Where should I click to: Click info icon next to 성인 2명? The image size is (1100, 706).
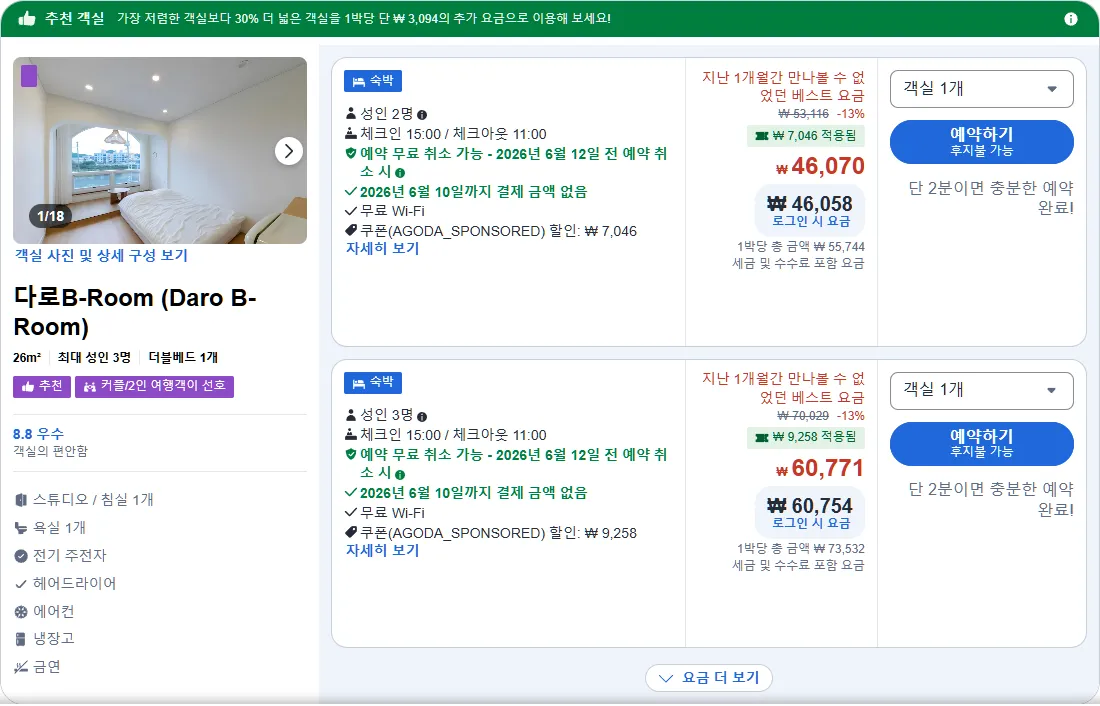422,114
